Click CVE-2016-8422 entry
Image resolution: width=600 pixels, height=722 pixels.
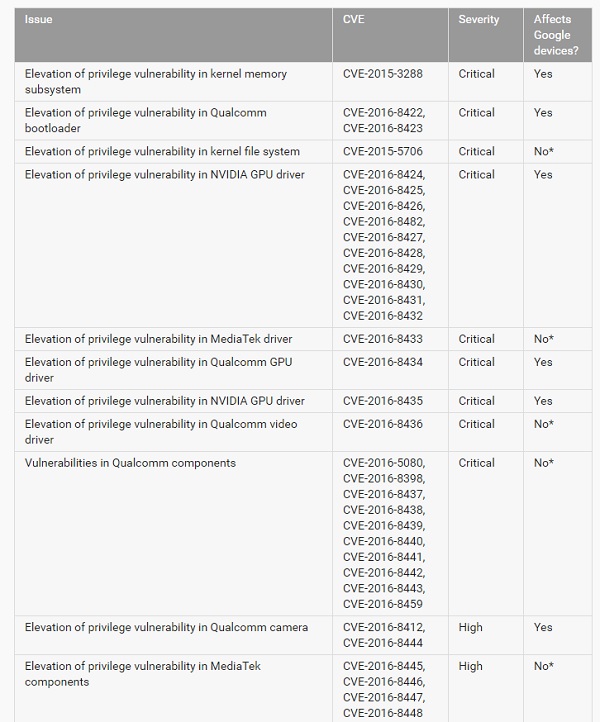(x=384, y=112)
